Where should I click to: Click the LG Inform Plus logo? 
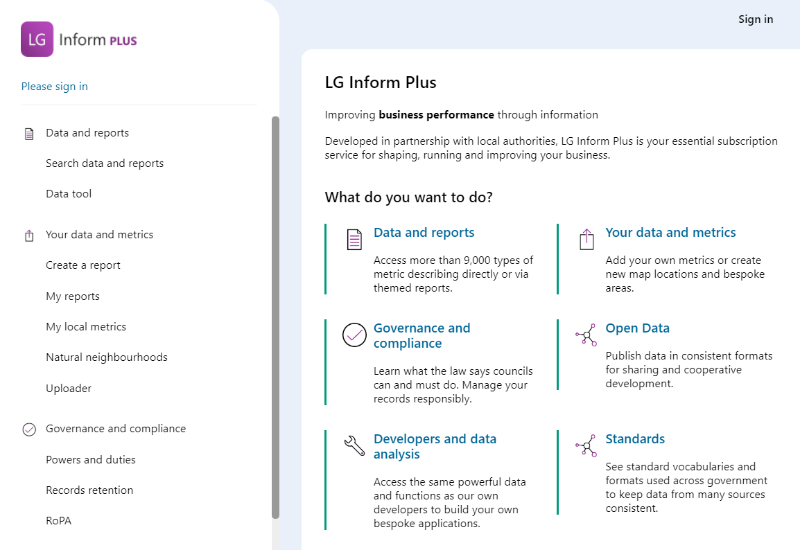tap(79, 39)
